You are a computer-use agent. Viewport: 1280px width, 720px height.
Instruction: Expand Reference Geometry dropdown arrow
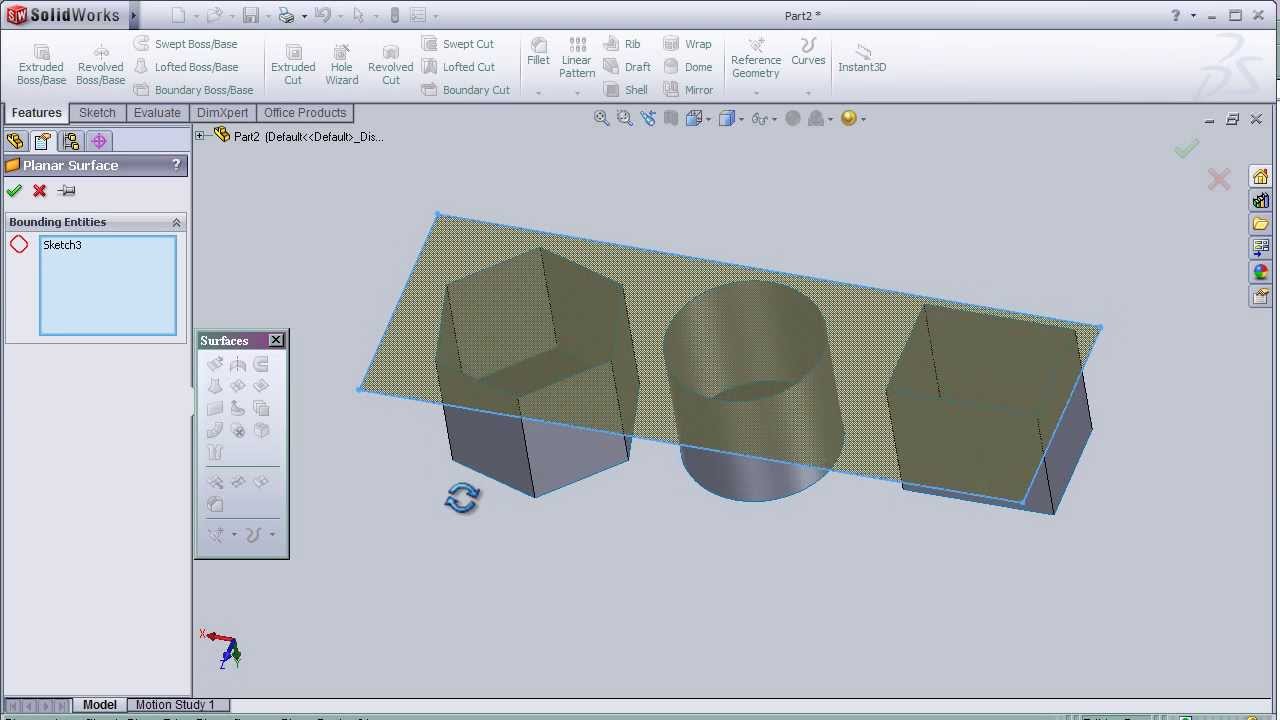(x=756, y=93)
